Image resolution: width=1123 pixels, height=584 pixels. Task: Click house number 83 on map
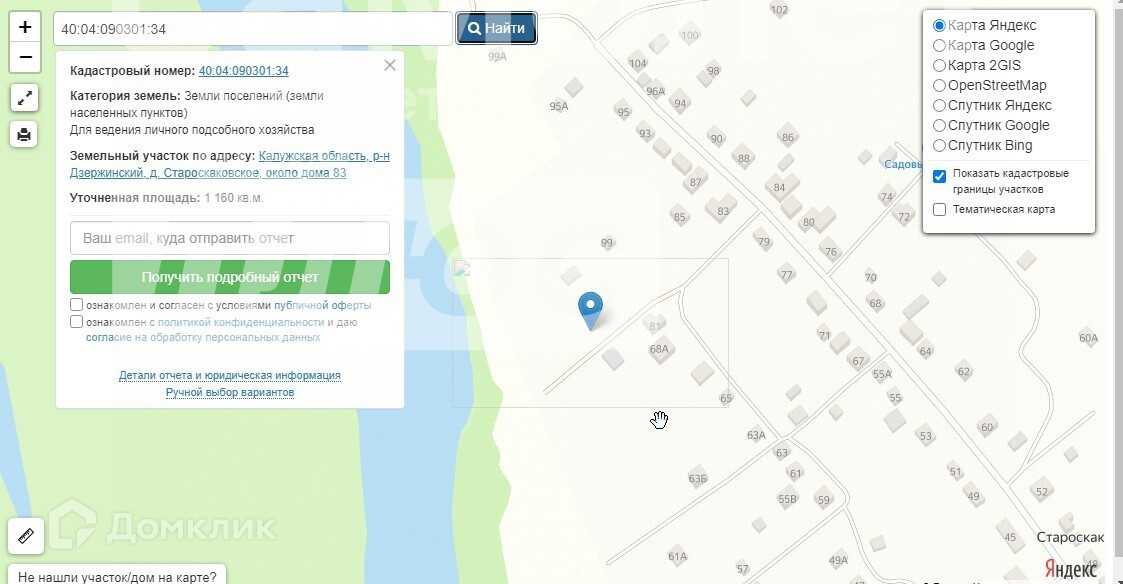[723, 211]
